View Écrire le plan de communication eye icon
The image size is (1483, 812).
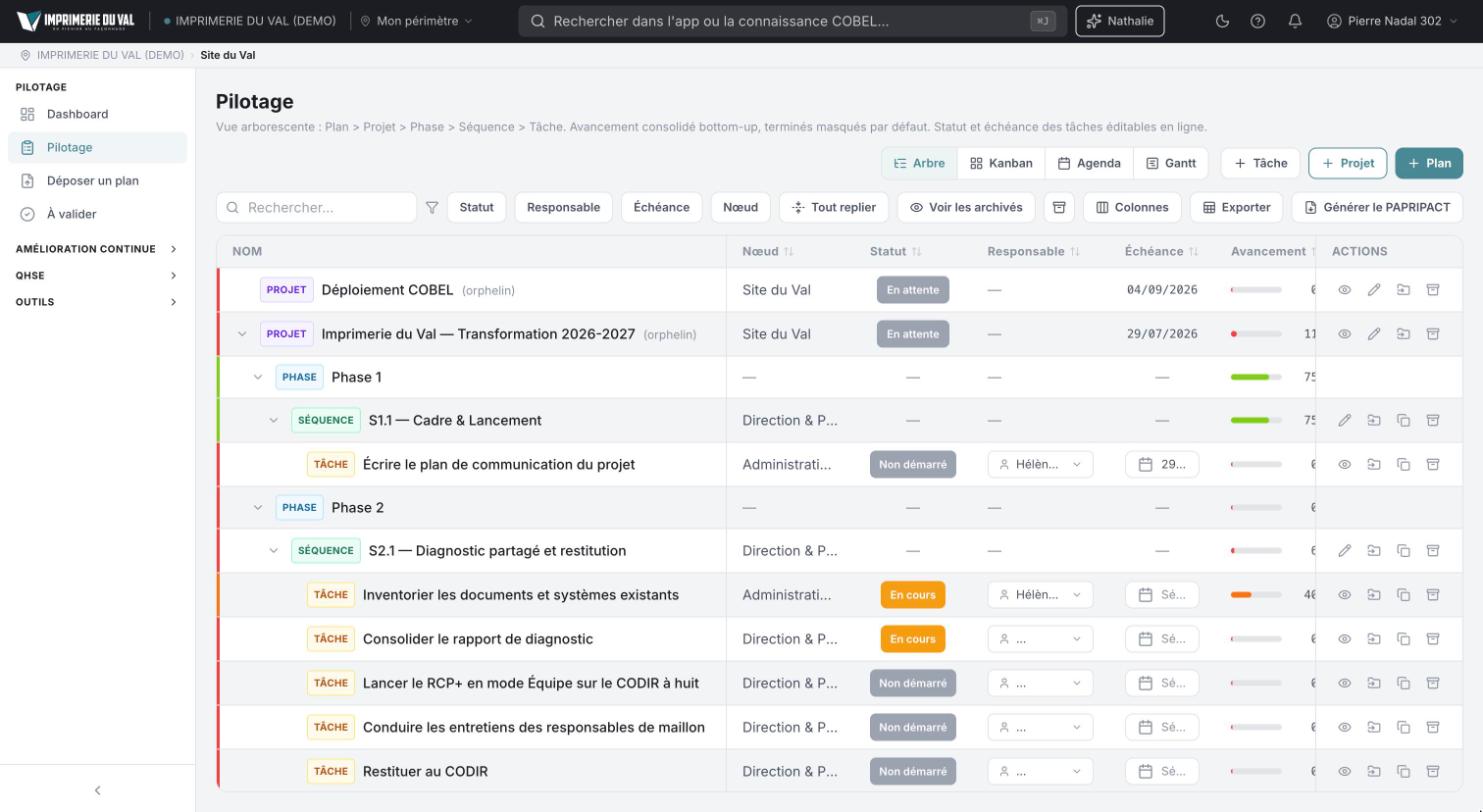[x=1345, y=464]
